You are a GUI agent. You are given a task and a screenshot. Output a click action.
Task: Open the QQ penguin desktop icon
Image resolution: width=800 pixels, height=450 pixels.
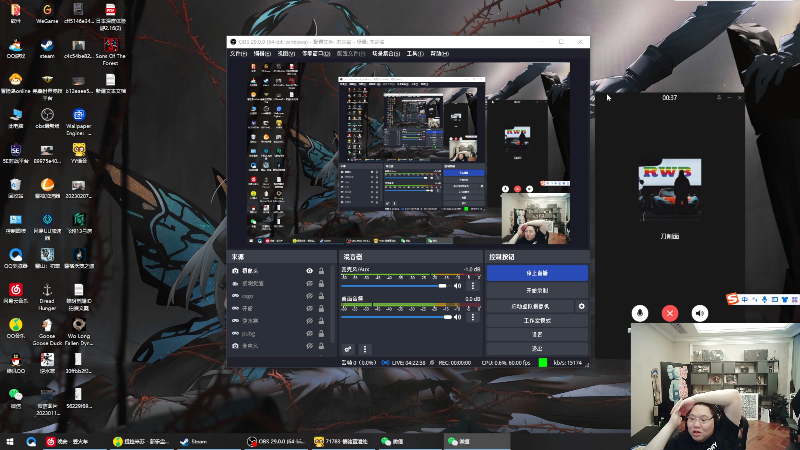click(16, 363)
